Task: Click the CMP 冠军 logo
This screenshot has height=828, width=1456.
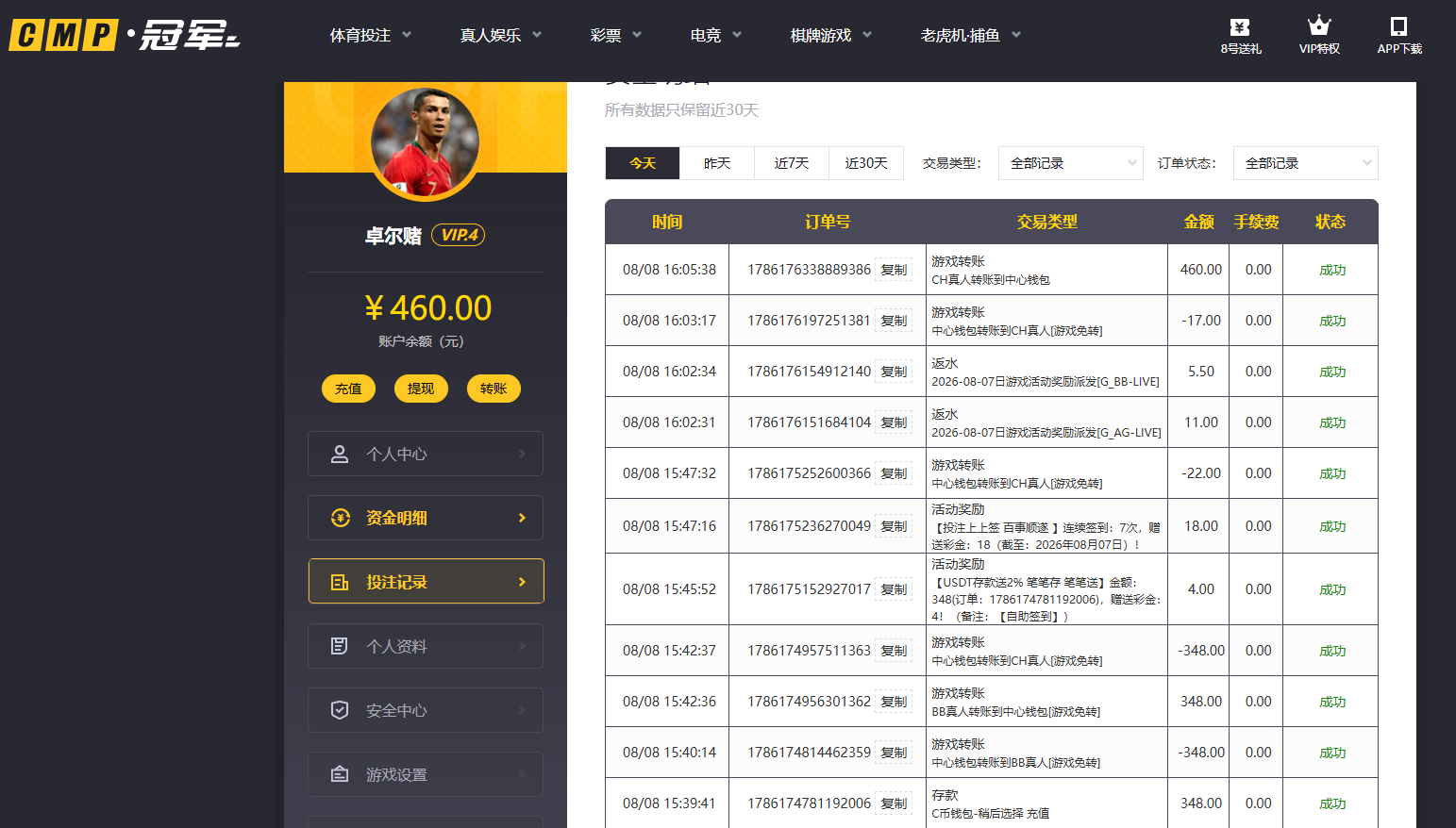Action: 125,35
